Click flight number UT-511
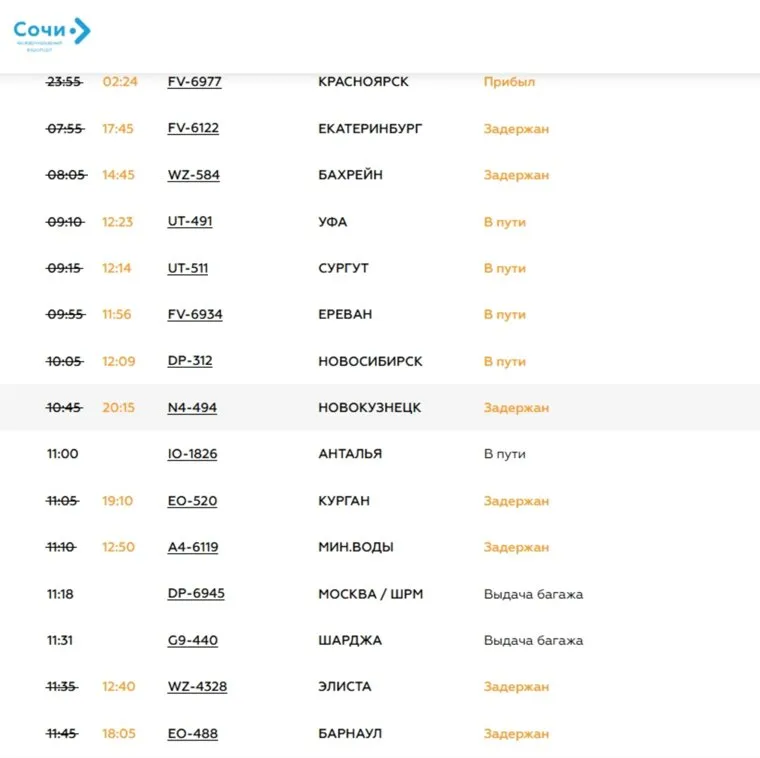 tap(188, 268)
